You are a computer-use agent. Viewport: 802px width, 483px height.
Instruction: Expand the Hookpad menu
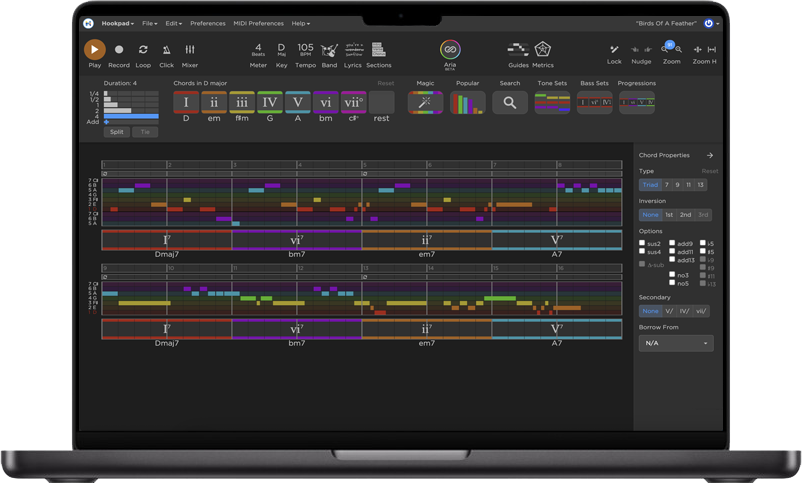[118, 23]
